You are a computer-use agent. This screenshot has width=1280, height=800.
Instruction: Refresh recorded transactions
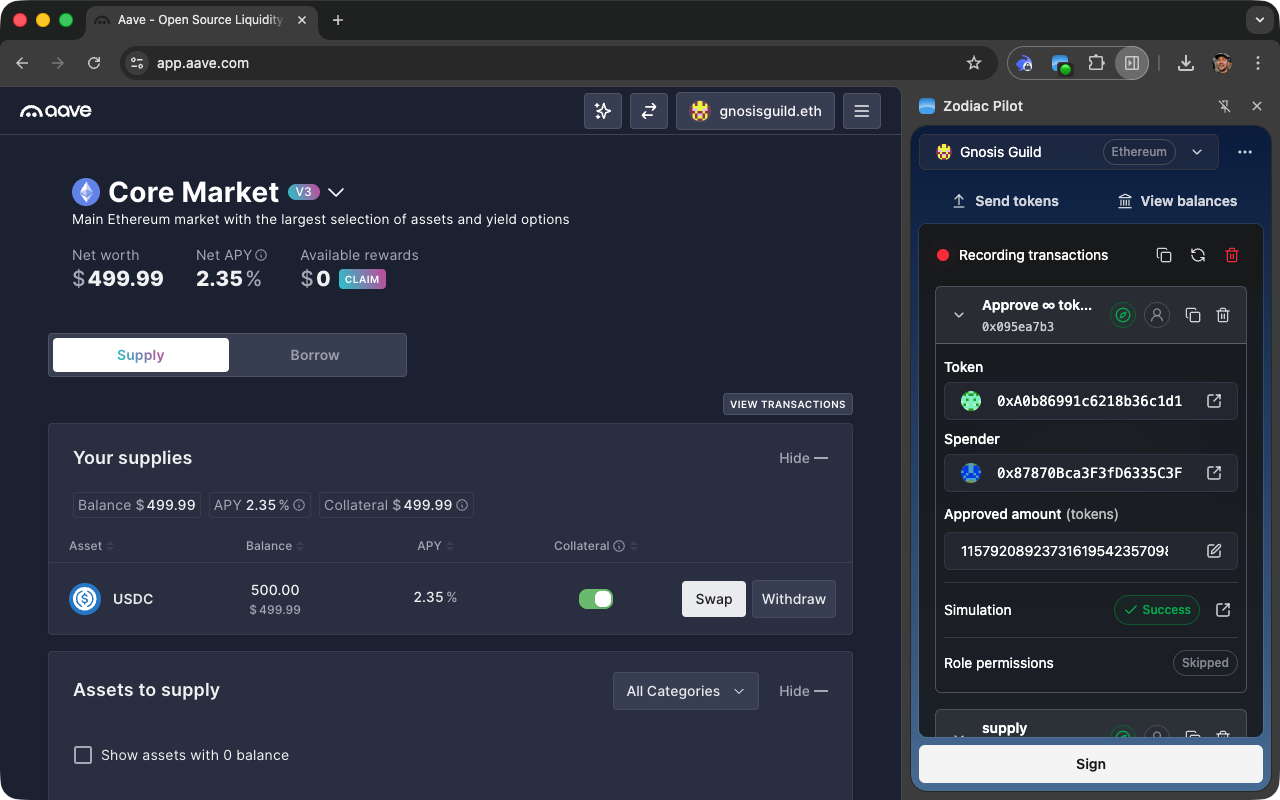[1198, 255]
